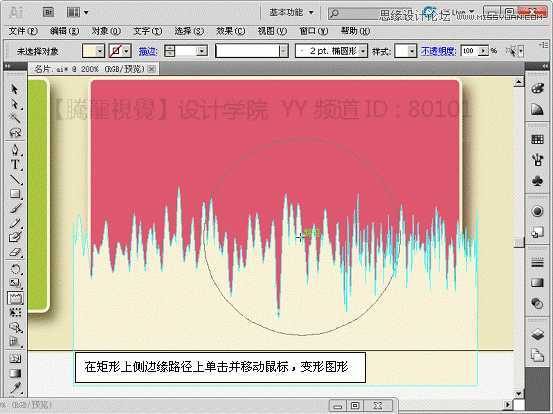Select the Rectangle tool
This screenshot has height=414, width=553.
tap(15, 194)
